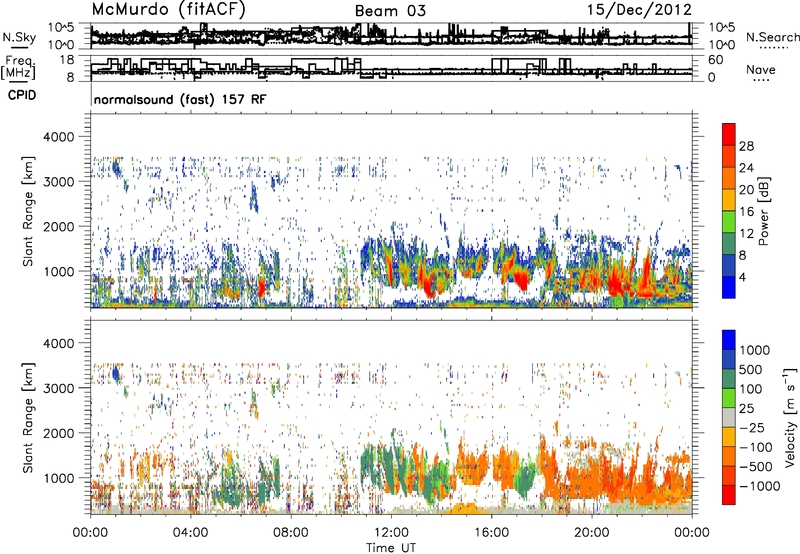Click the blue echo blob near 3300 km in Velocity panel
Viewport: 800px width, 554px height.
[115, 374]
